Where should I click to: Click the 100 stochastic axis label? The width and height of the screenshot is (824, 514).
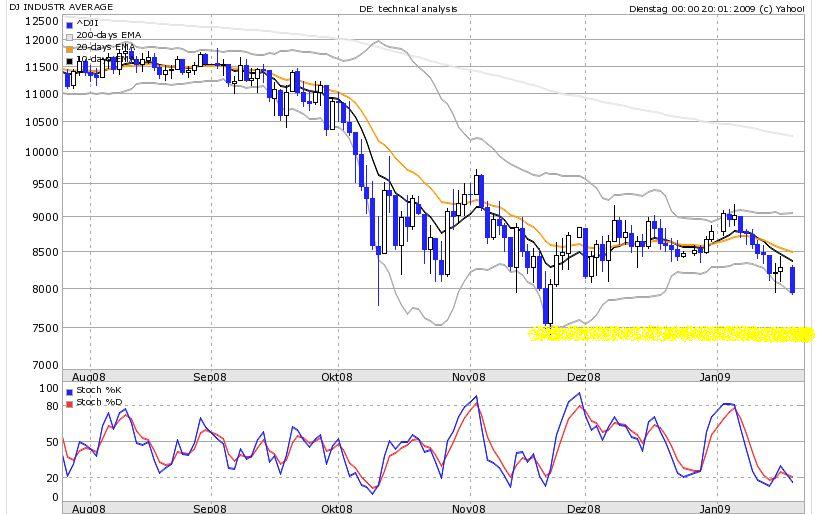49,388
